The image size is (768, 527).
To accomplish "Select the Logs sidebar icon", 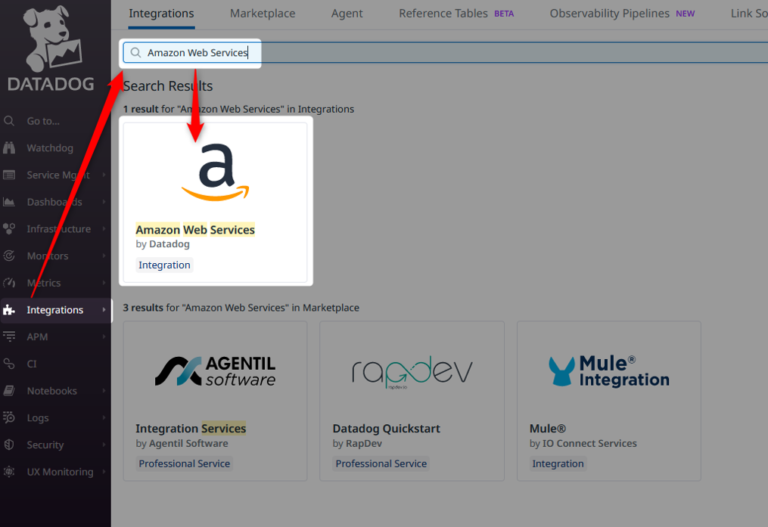I will coord(9,418).
